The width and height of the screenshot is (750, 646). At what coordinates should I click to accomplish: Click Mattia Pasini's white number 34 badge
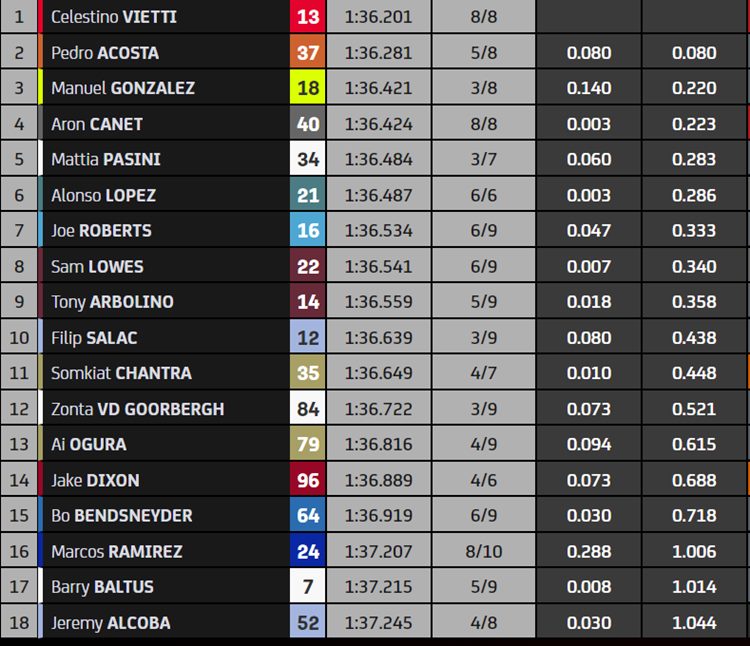(x=308, y=159)
